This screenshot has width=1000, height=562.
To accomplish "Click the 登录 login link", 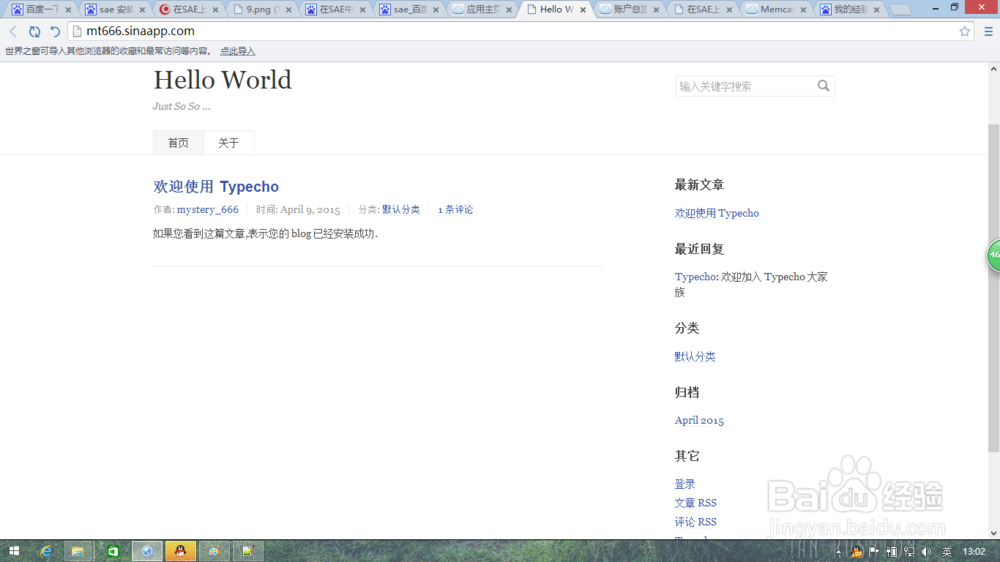I will coord(685,484).
